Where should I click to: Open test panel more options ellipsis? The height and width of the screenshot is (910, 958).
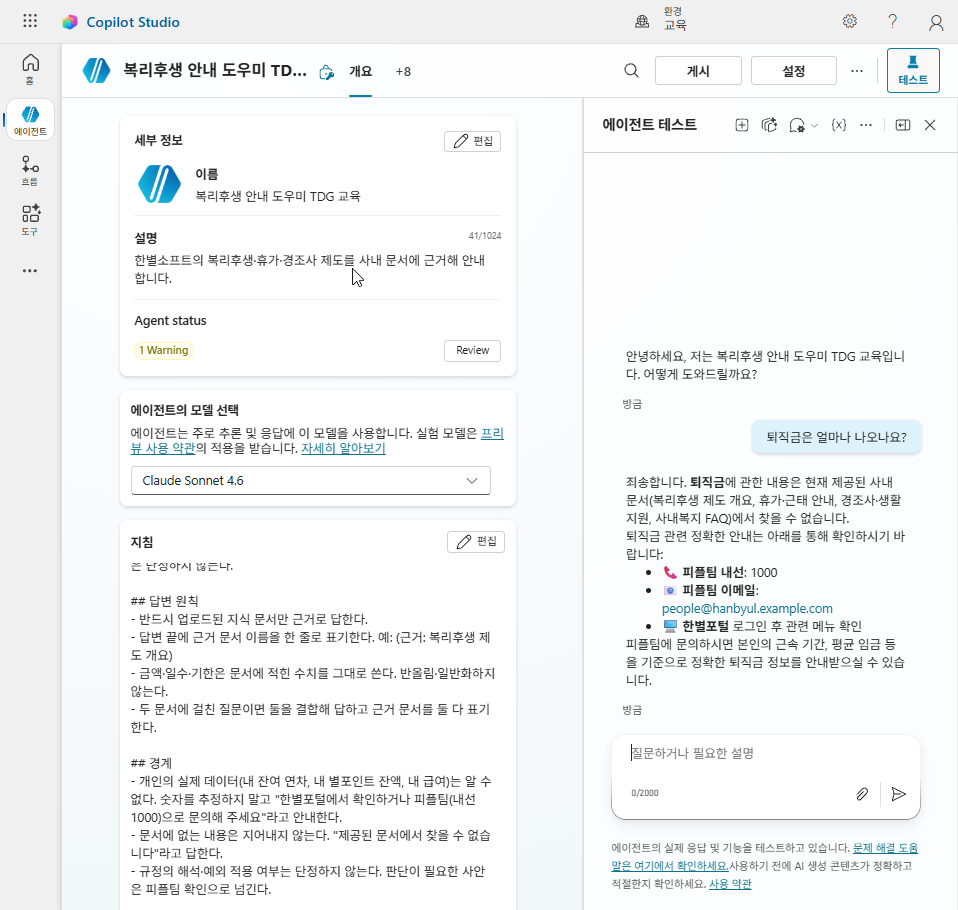click(x=866, y=125)
